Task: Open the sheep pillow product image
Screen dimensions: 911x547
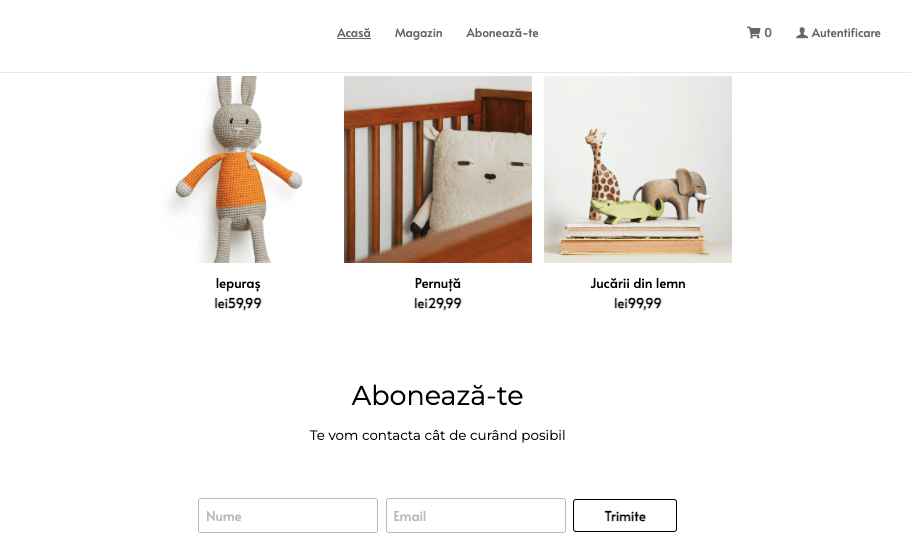Action: click(x=437, y=169)
